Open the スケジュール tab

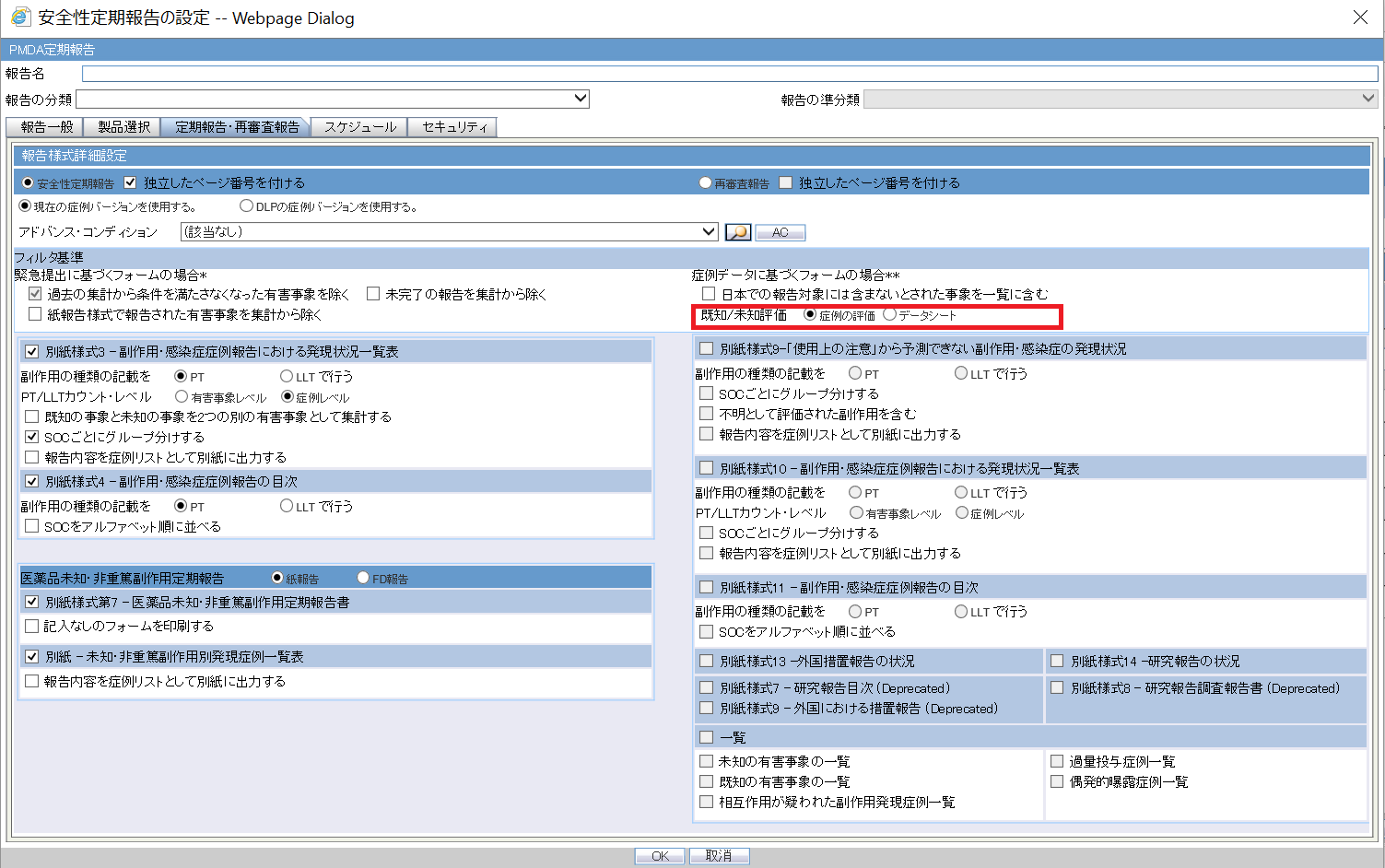pos(360,127)
